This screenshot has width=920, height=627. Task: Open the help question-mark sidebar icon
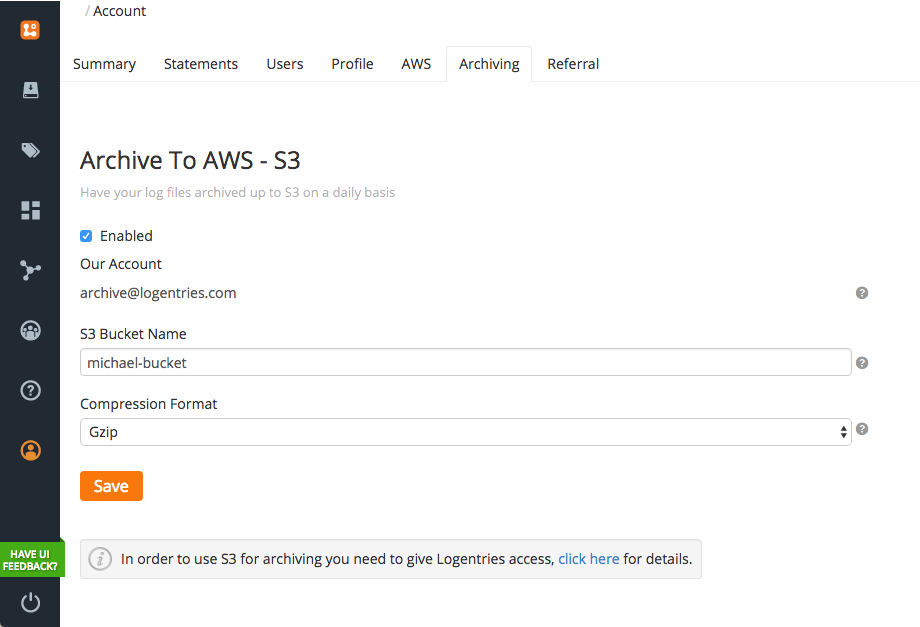point(31,391)
